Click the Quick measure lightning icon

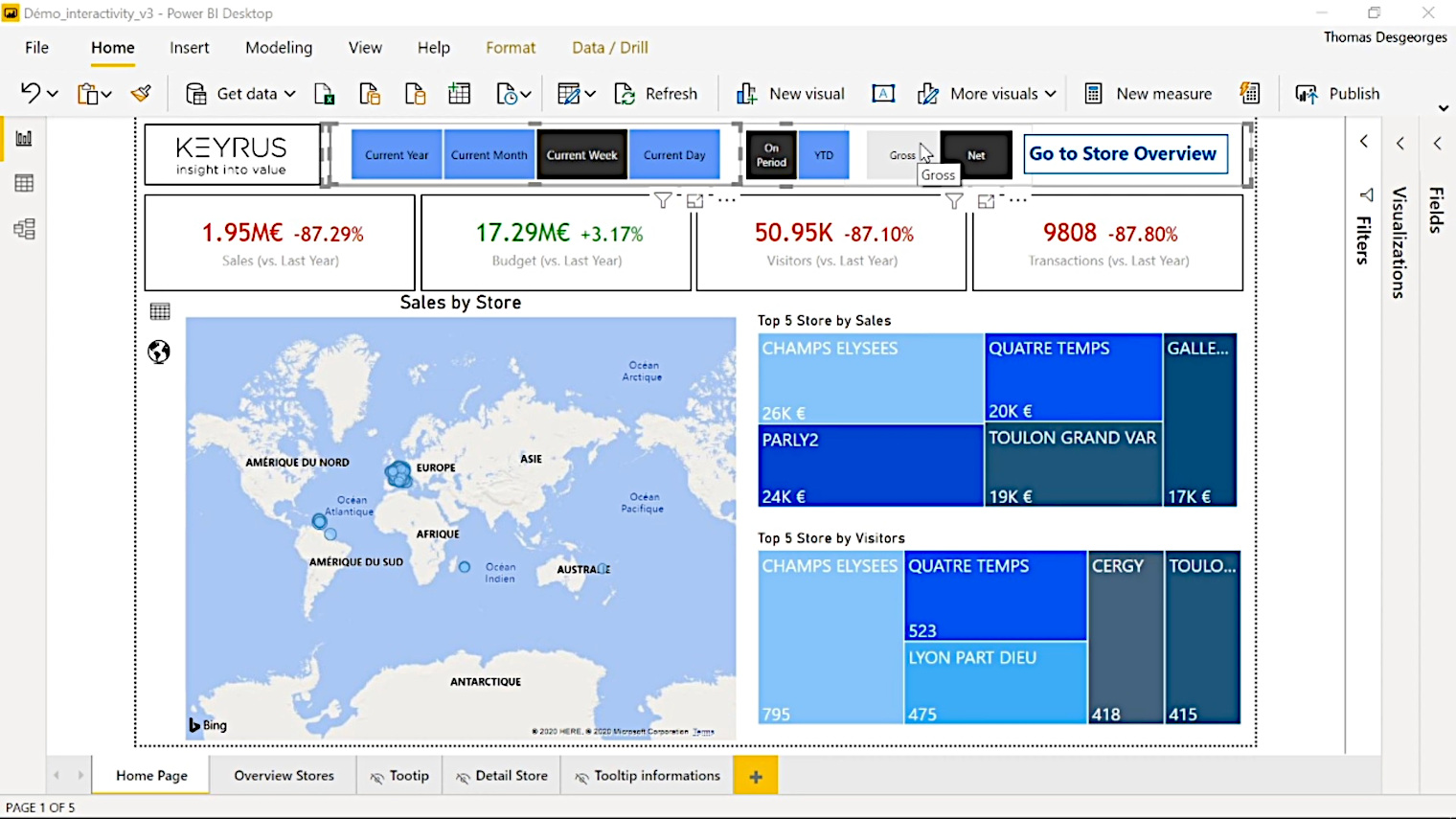pos(1249,94)
